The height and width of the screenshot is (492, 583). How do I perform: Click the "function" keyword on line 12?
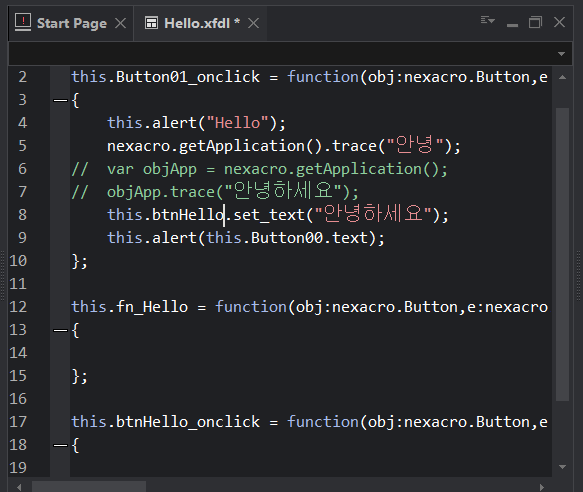click(x=251, y=307)
